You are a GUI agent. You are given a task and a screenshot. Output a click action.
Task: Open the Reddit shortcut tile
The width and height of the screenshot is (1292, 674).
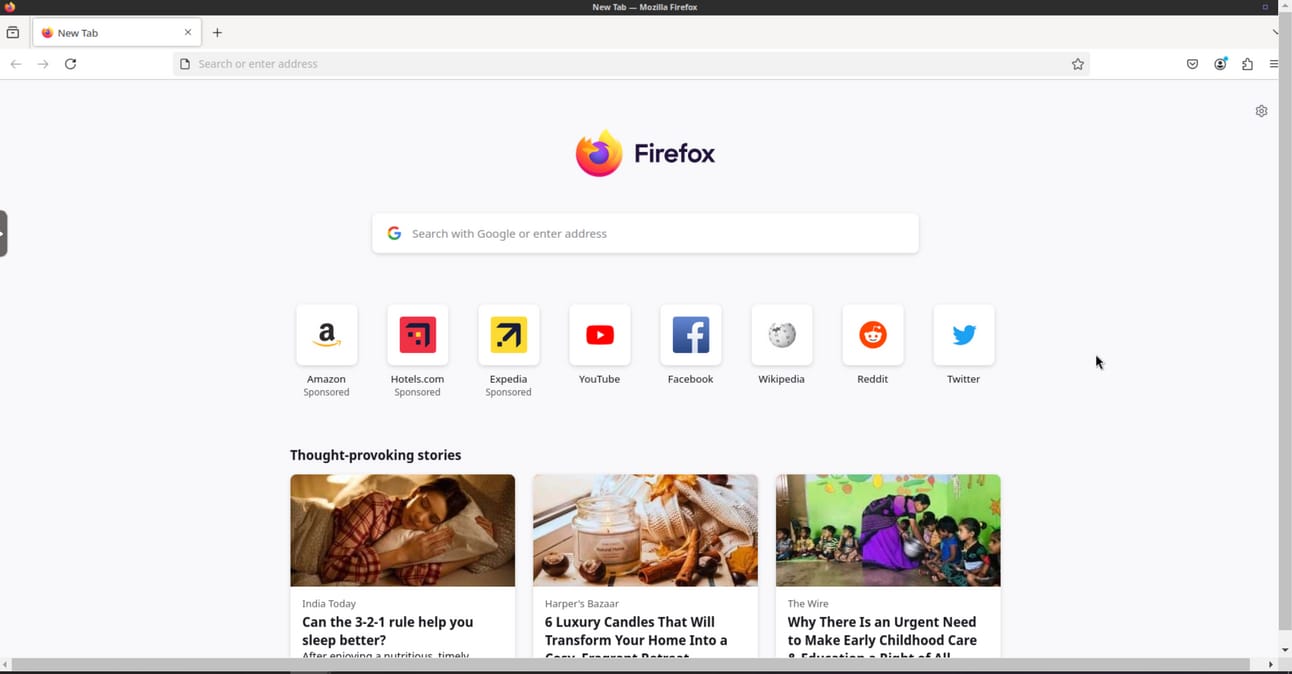(872, 335)
